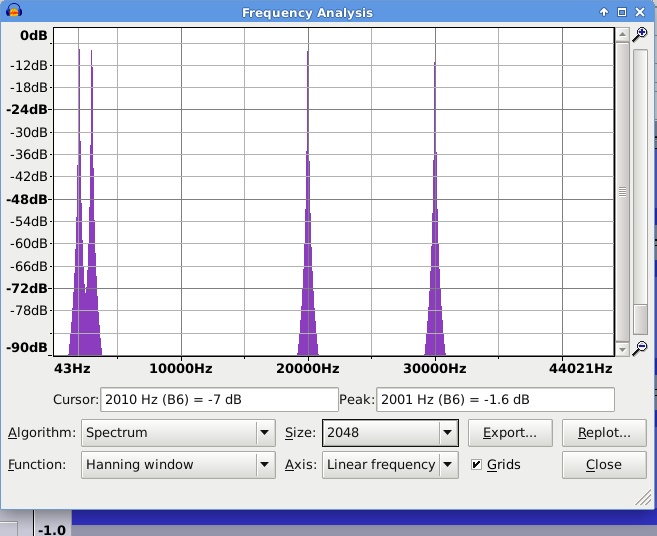The image size is (657, 536).
Task: Click the zoom in magnifier icon
Action: click(x=640, y=34)
